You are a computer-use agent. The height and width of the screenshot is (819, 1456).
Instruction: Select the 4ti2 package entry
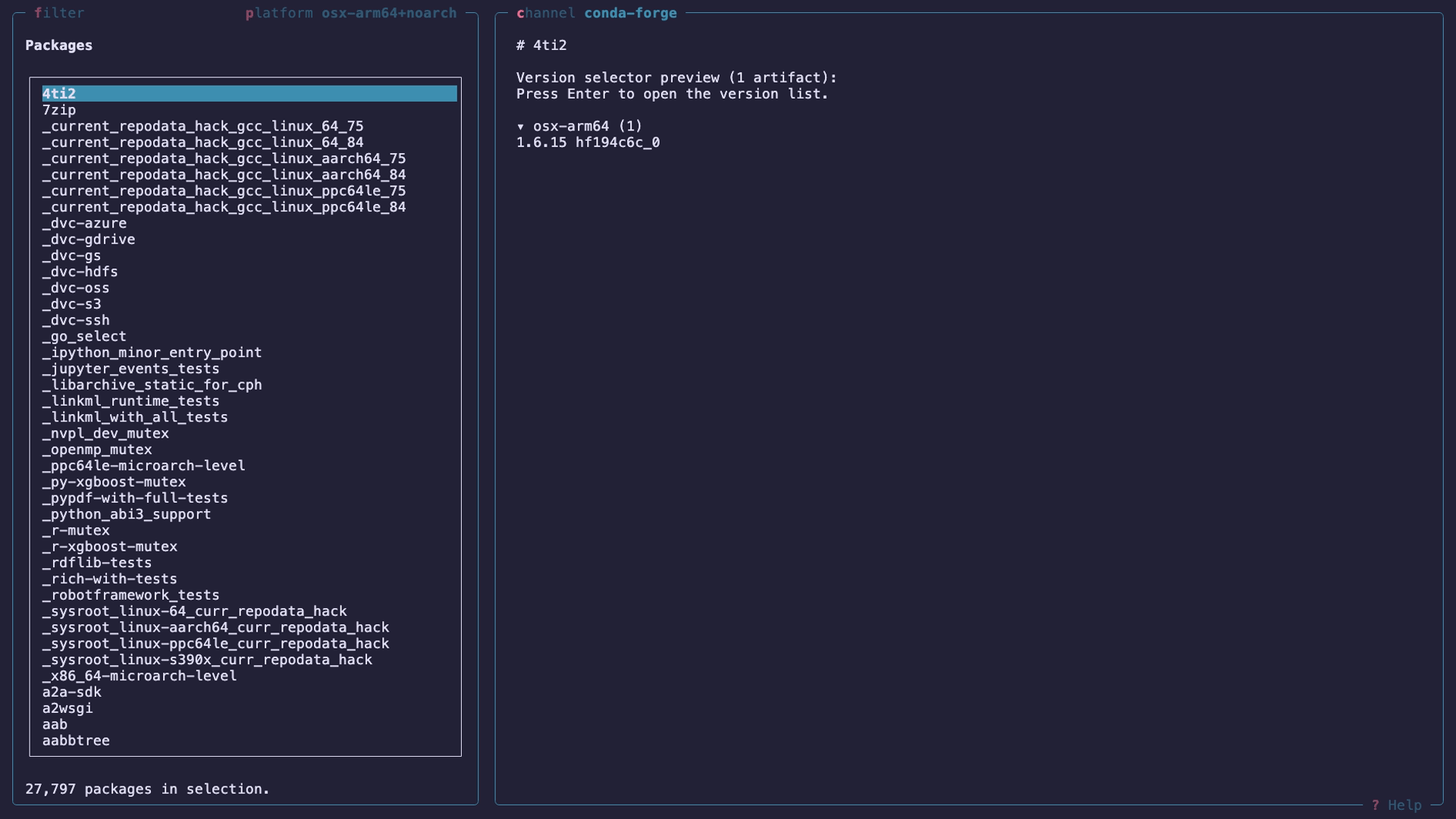pyautogui.click(x=61, y=93)
